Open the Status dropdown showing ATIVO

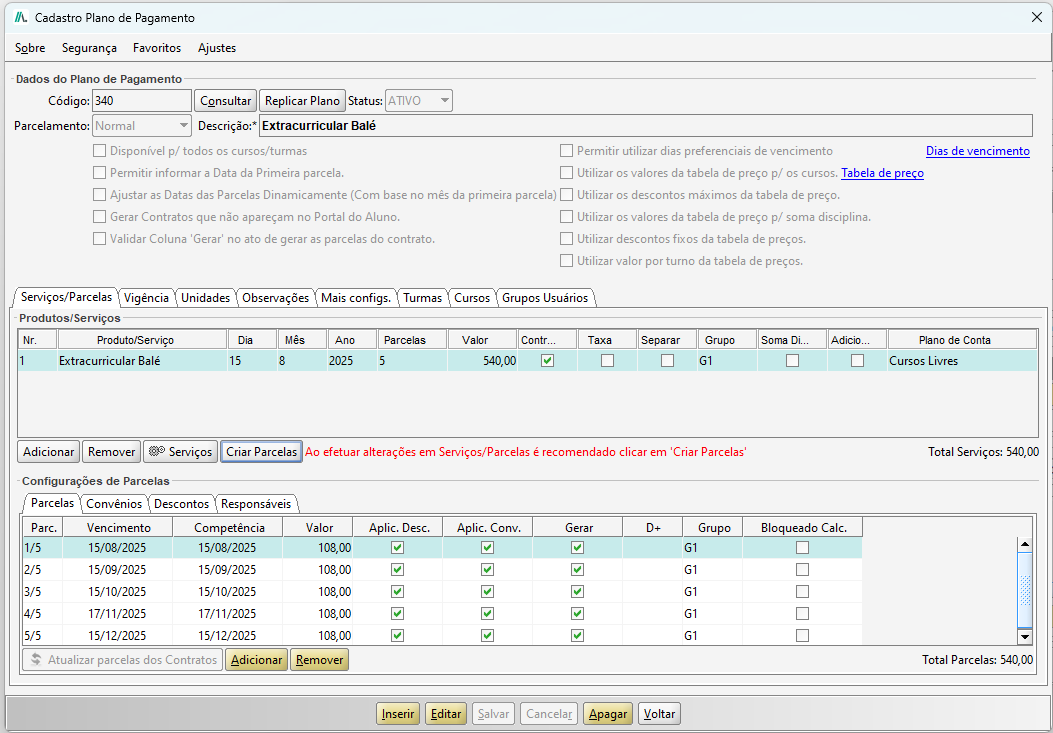click(x=419, y=101)
